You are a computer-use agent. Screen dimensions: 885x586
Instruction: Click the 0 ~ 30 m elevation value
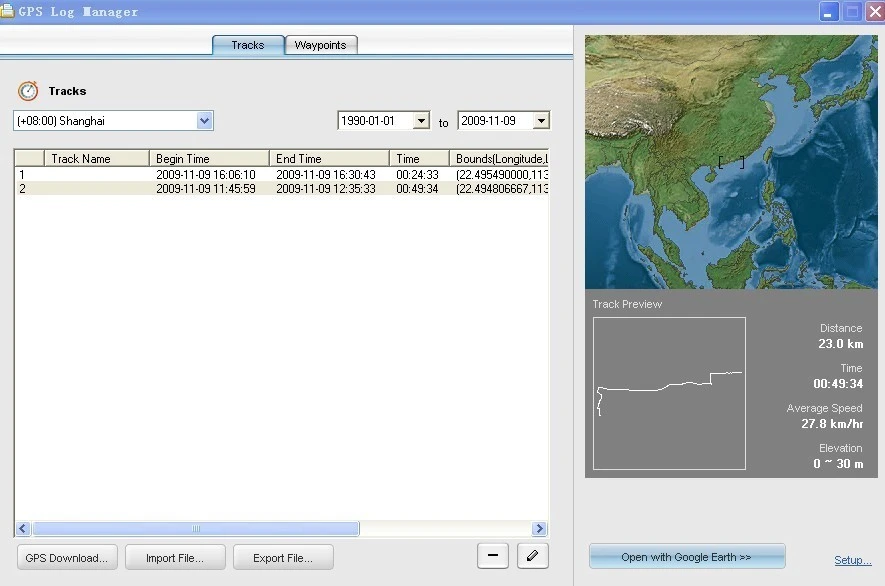point(838,463)
